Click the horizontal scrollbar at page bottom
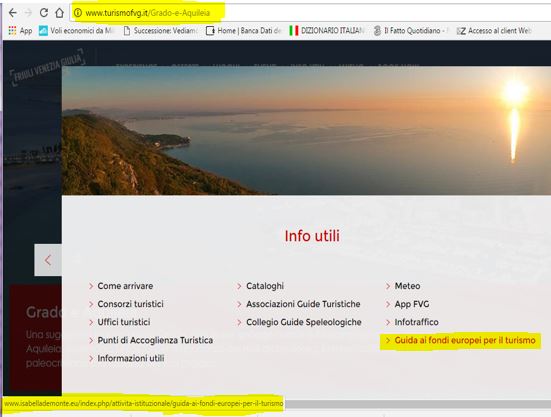 tap(417, 404)
